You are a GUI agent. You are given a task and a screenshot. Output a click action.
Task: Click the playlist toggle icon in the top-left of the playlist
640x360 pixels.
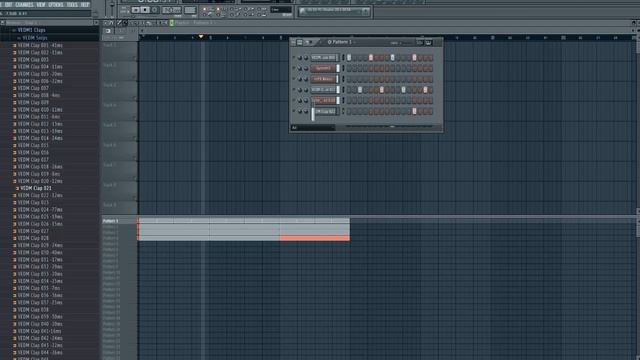[x=108, y=31]
